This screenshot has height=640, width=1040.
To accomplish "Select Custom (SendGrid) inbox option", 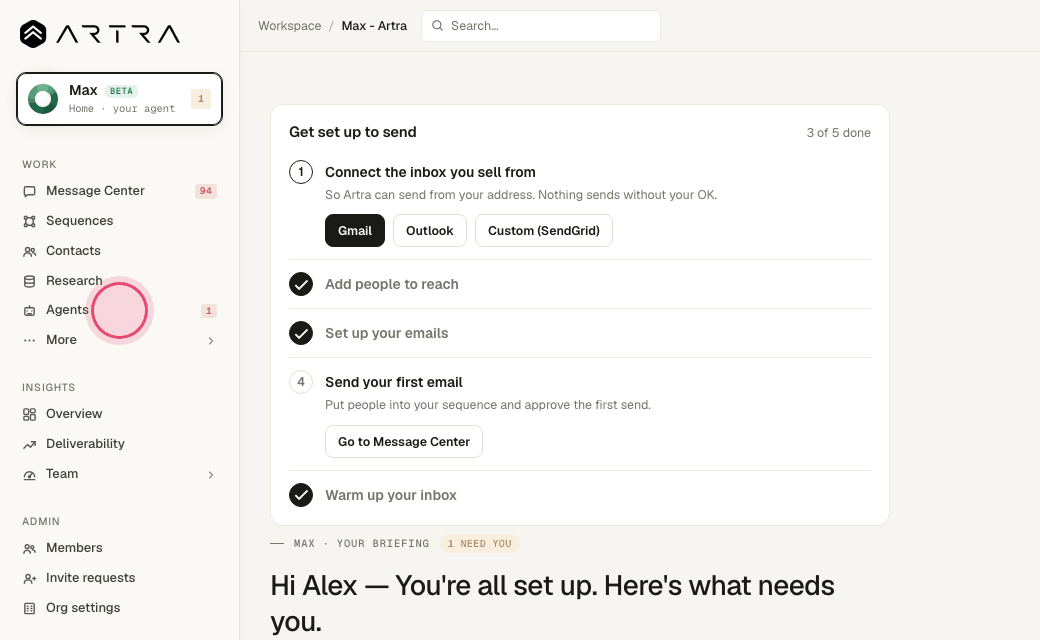I will (x=544, y=231).
